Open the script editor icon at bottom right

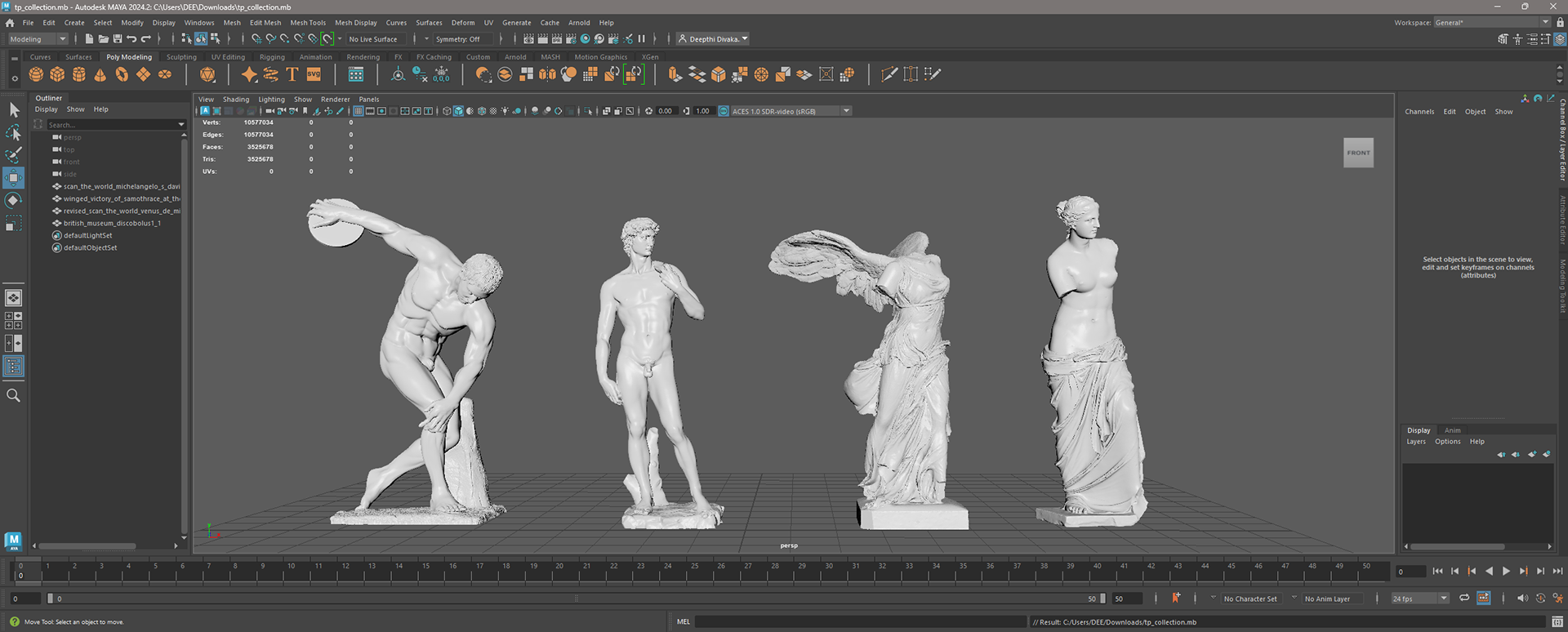1557,622
